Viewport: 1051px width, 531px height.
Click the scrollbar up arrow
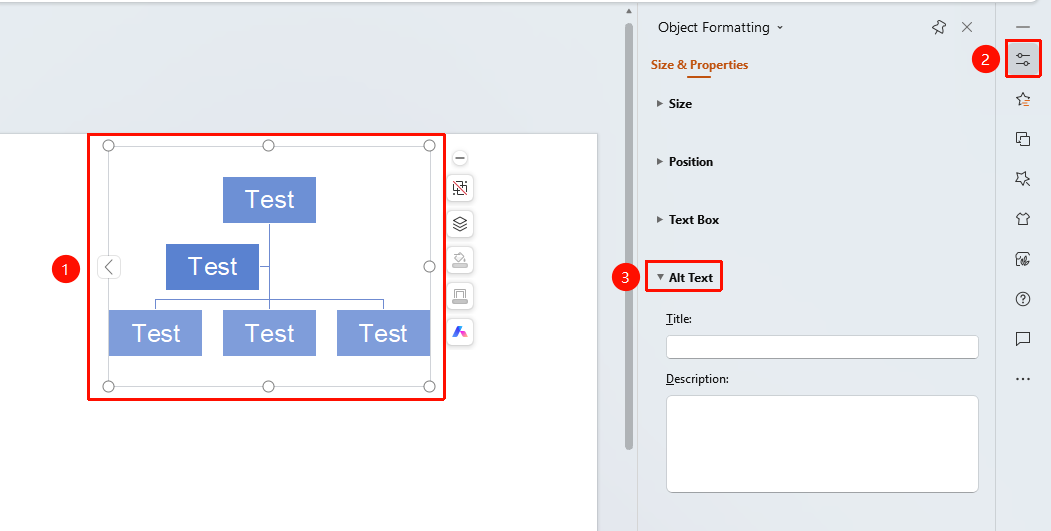coord(629,11)
